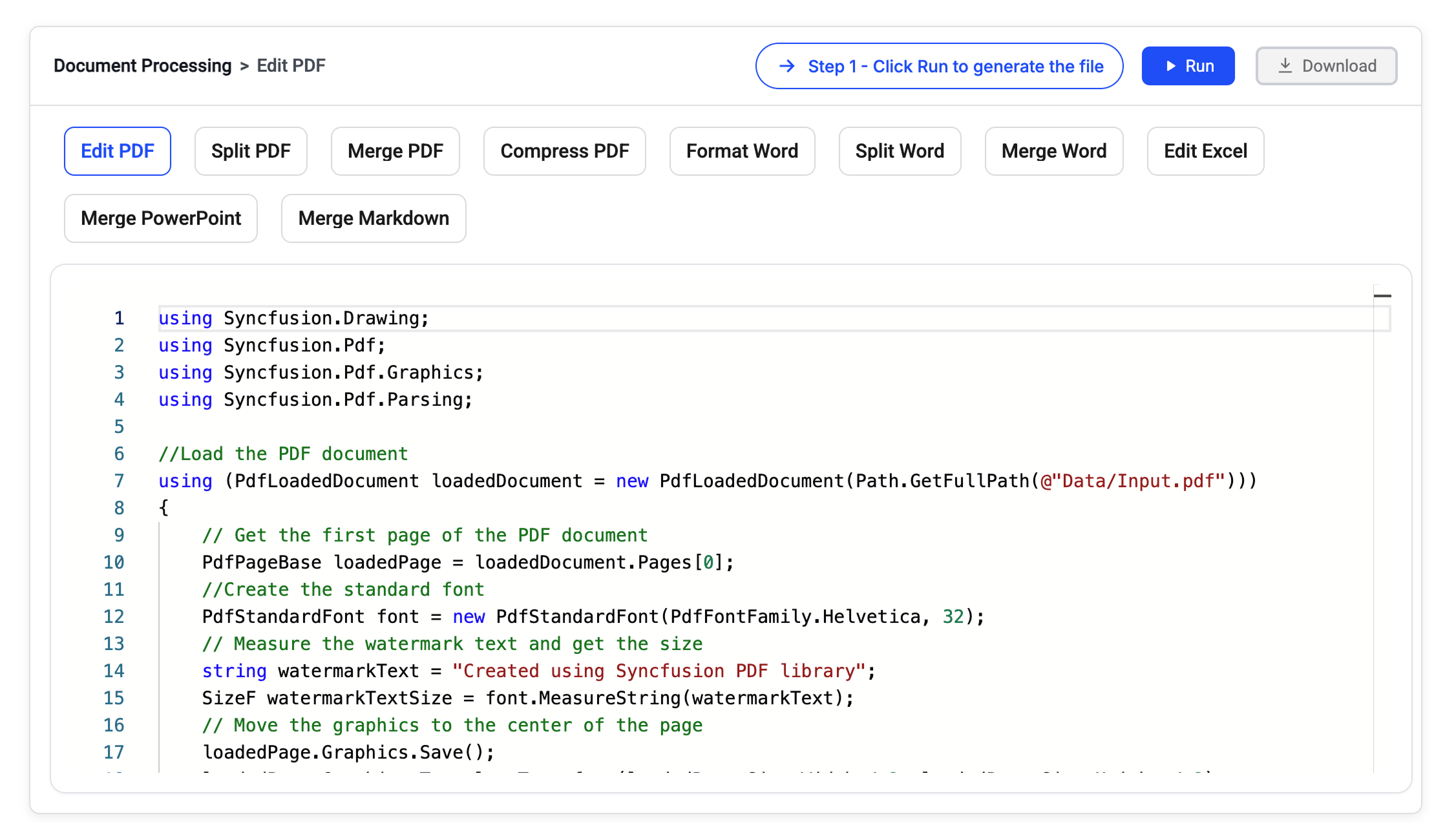Switch to the Merge Word tab
This screenshot has width=1445, height=840.
(1054, 151)
